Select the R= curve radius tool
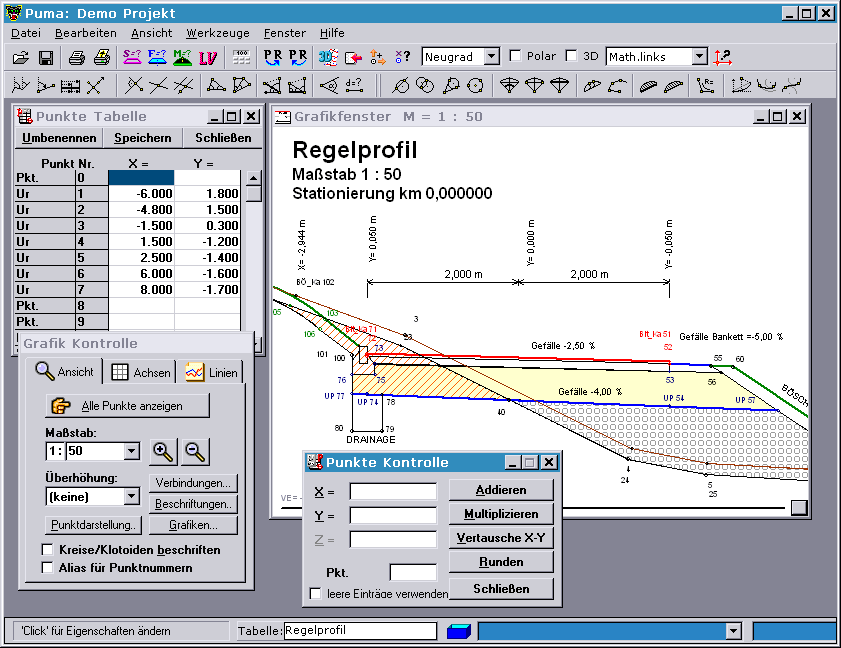 pos(705,85)
